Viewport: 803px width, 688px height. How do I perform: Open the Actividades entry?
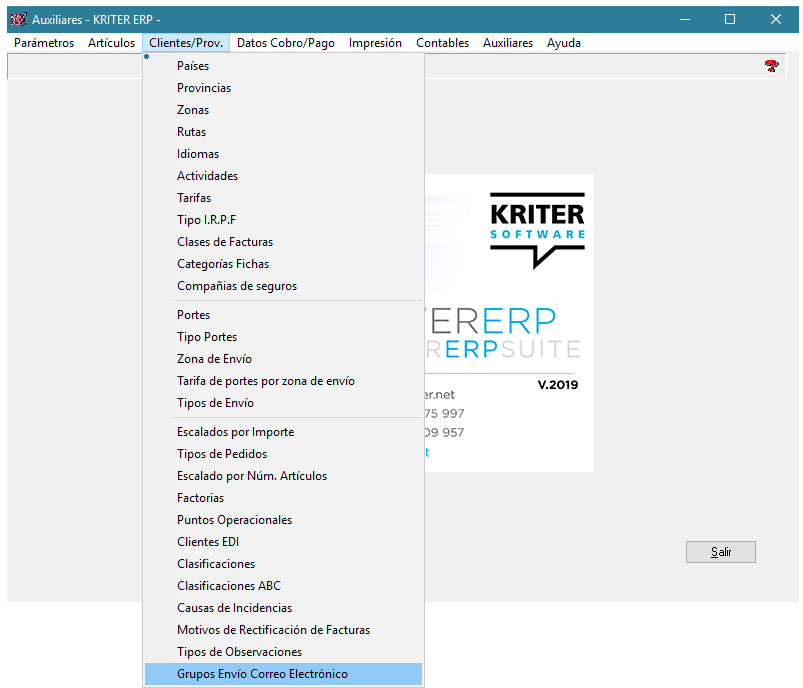coord(283,176)
